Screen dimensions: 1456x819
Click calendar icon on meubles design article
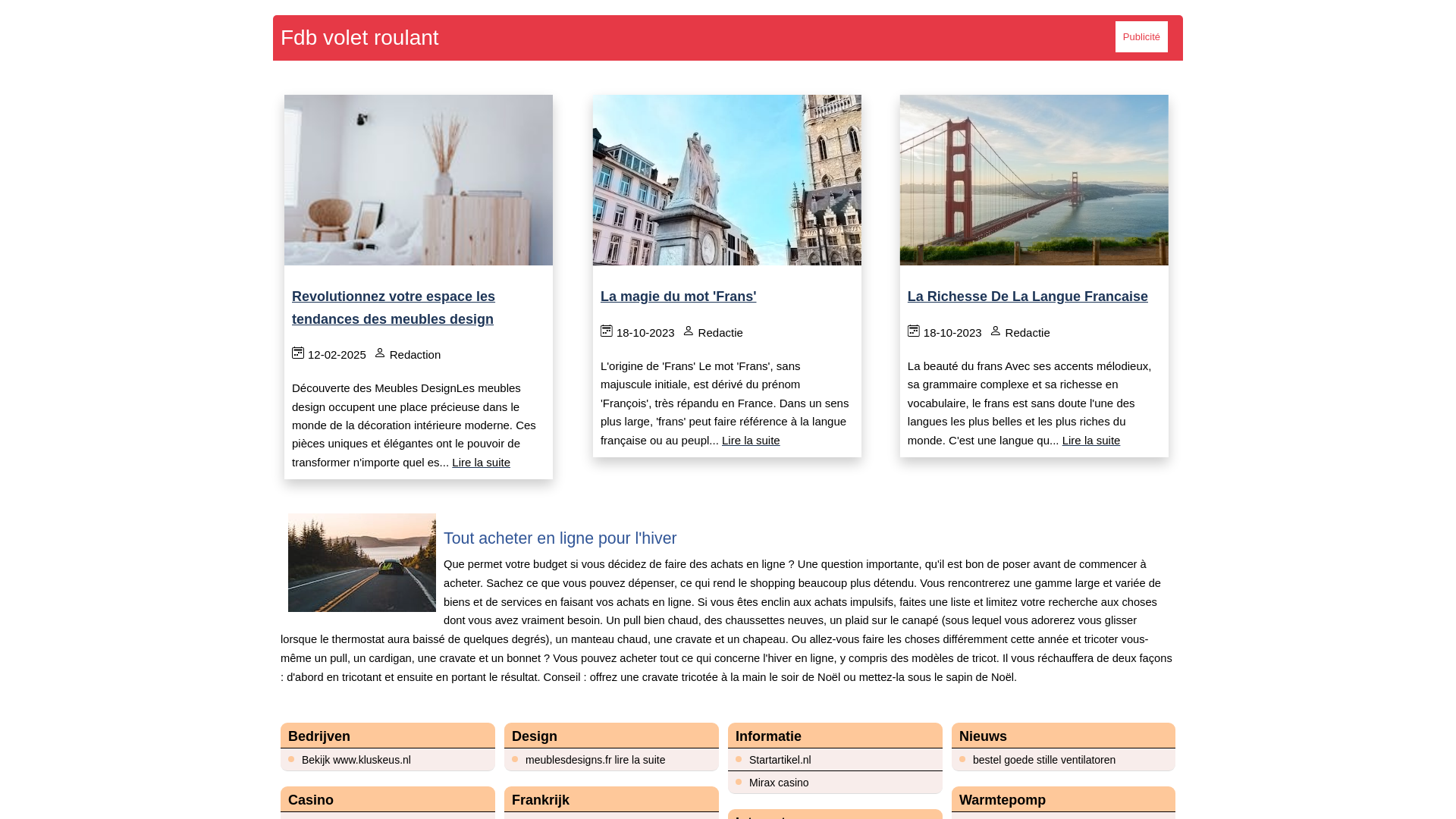point(298,353)
